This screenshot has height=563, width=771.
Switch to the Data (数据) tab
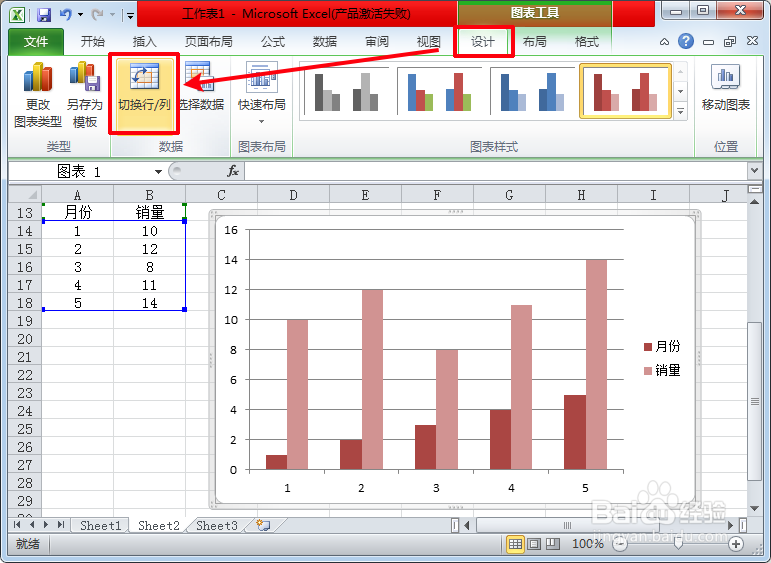coord(325,42)
